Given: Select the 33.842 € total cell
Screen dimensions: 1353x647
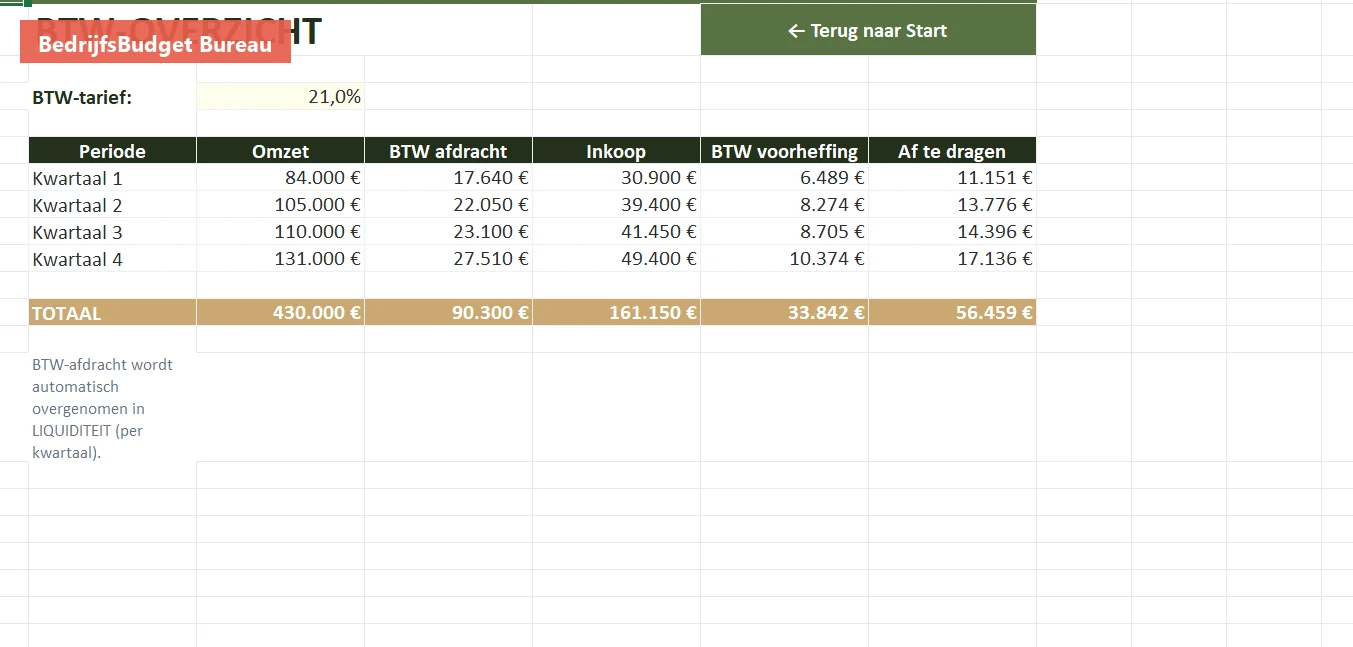Looking at the screenshot, I should pyautogui.click(x=784, y=313).
